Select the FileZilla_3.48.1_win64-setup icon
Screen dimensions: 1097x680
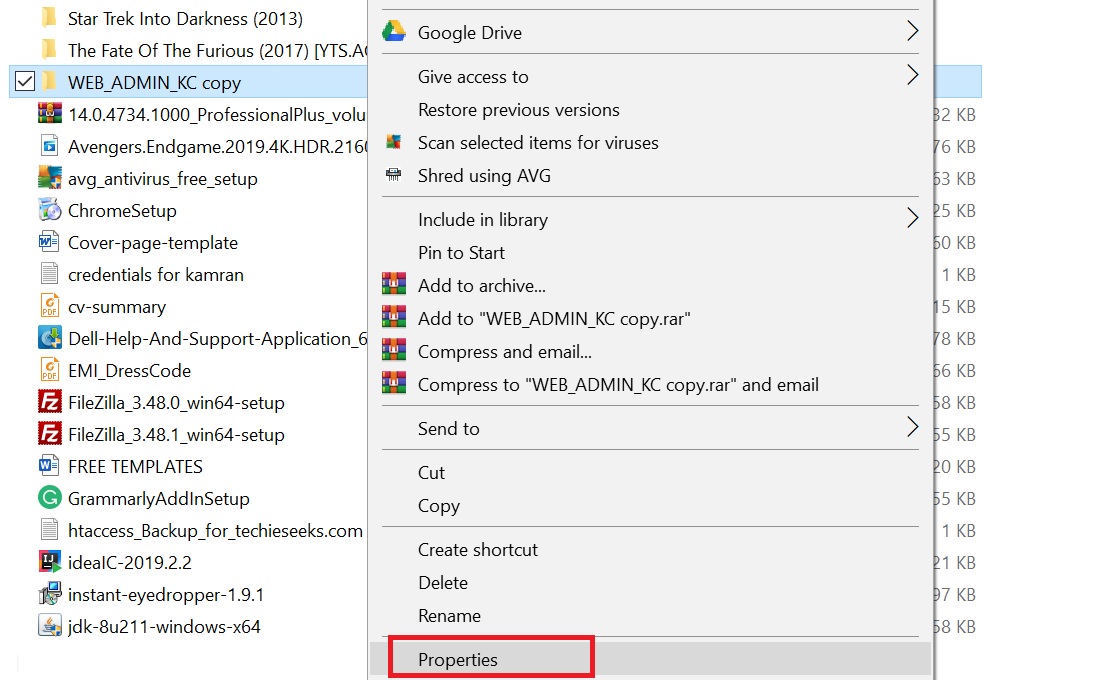click(x=49, y=434)
